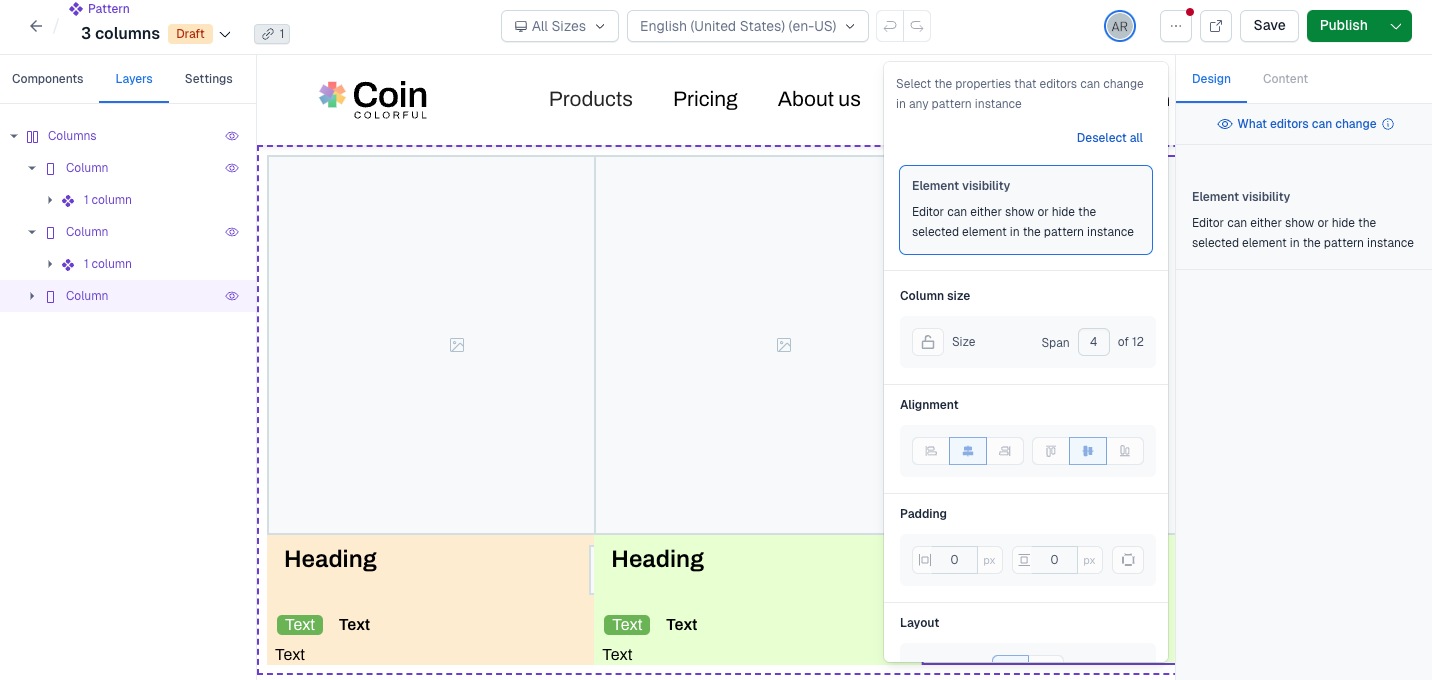This screenshot has width=1432, height=680.
Task: Select the align vertical bottom icon
Action: click(x=1126, y=451)
